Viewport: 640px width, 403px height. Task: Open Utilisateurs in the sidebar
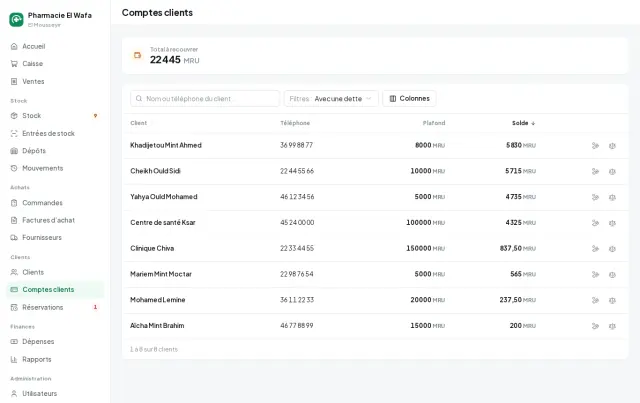[x=55, y=393]
